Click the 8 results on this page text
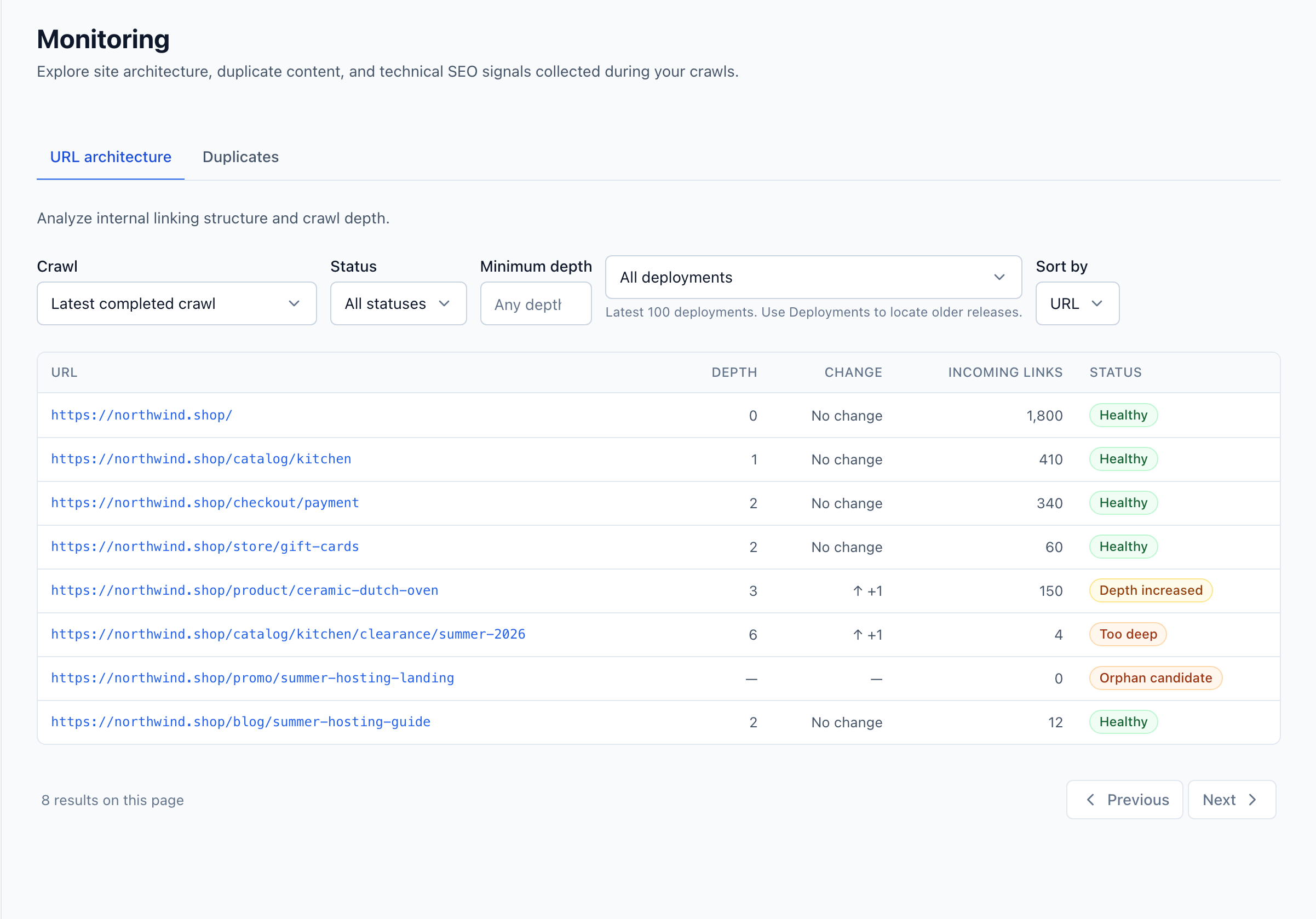Image resolution: width=1316 pixels, height=919 pixels. pyautogui.click(x=112, y=800)
